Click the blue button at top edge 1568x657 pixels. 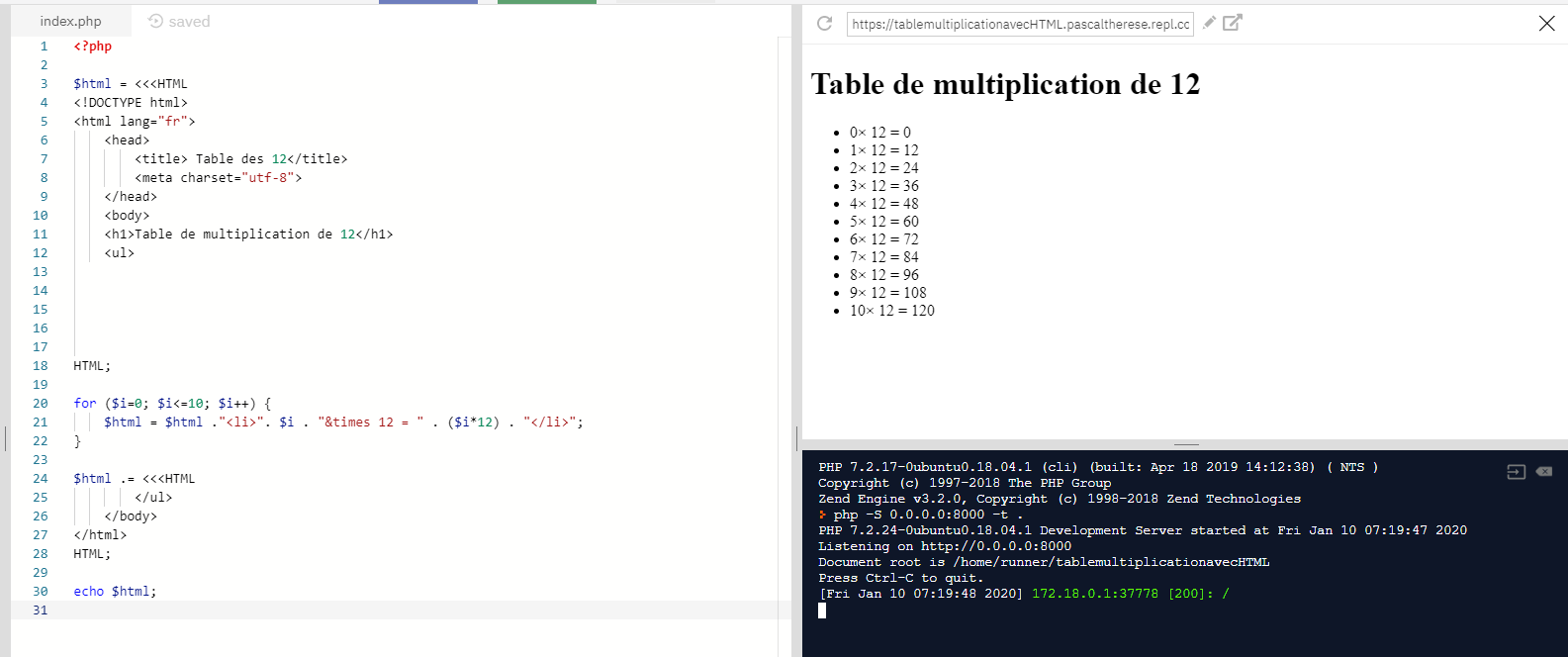coord(427,2)
